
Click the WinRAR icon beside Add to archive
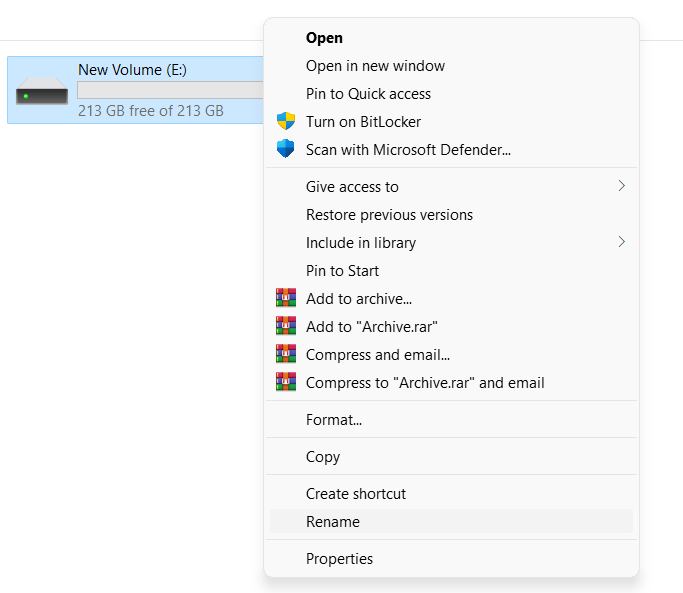coord(286,298)
